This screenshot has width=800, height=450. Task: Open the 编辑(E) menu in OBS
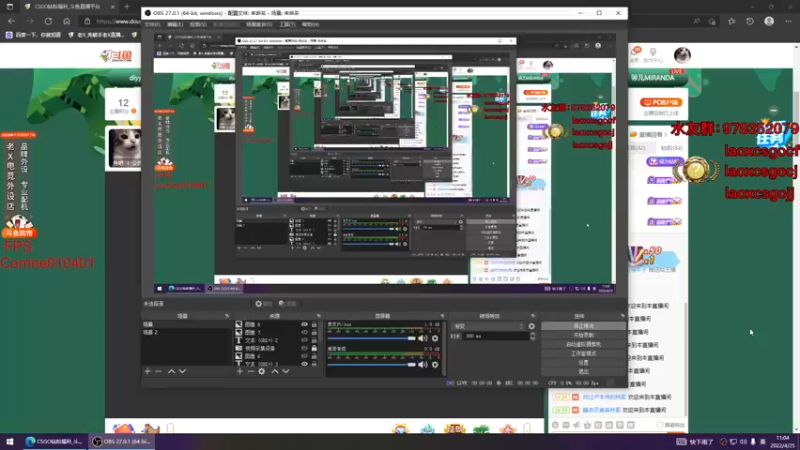175,24
